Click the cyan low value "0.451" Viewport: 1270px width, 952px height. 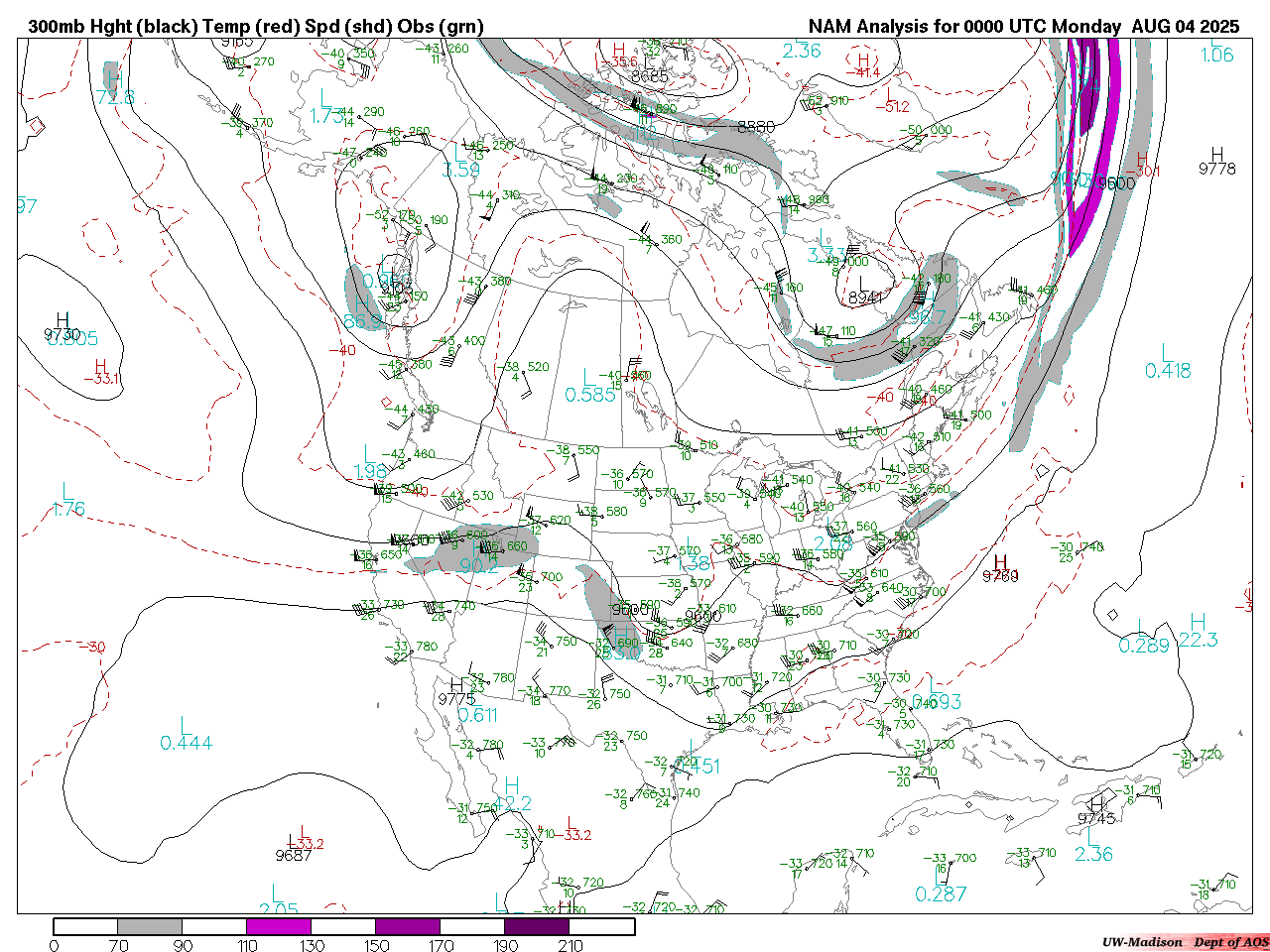(698, 767)
